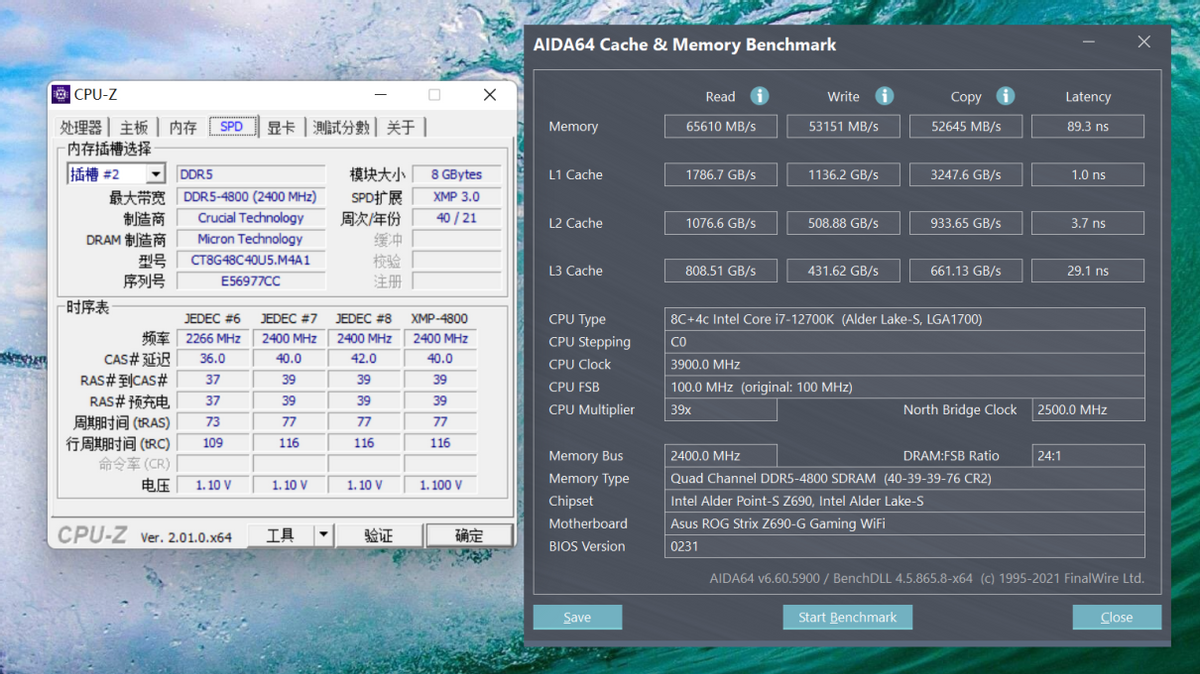Switch to the 主板 tab in CPU-Z
This screenshot has height=674, width=1200.
click(134, 127)
